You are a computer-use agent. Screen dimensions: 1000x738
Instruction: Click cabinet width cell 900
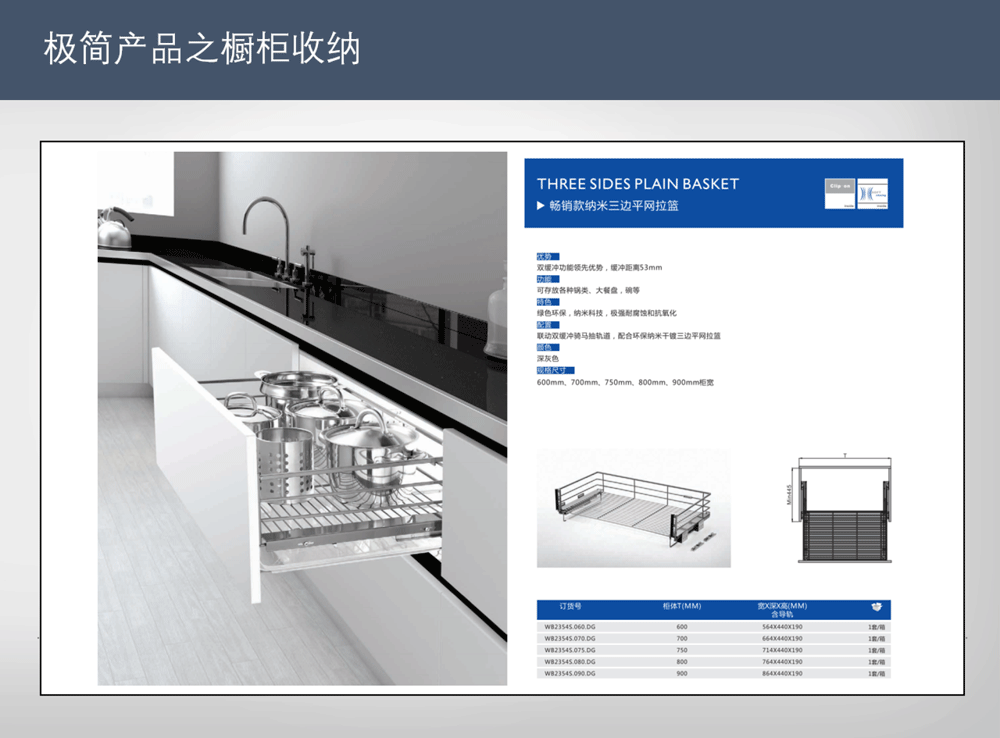682,674
